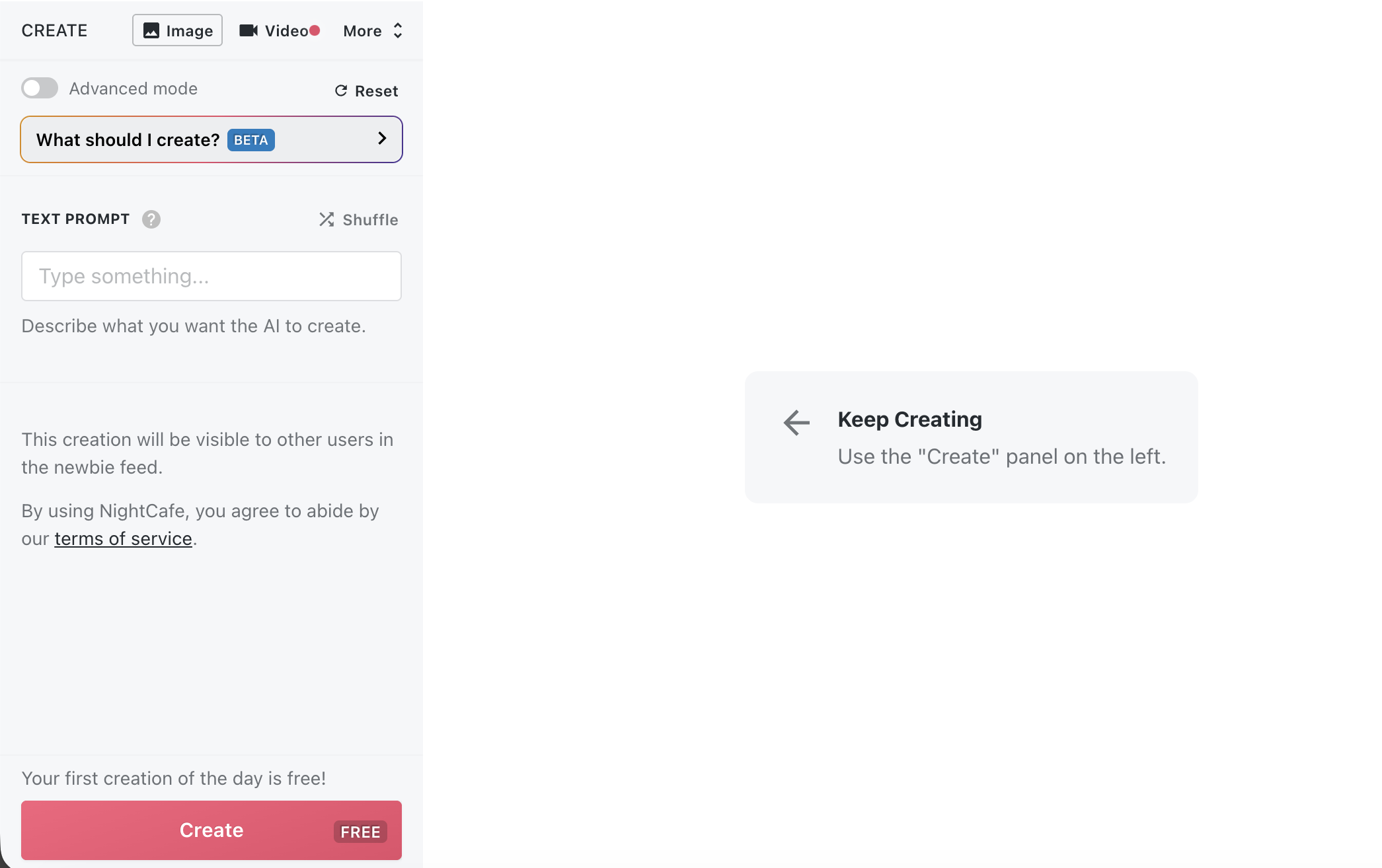Open the terms of service link

(x=123, y=538)
